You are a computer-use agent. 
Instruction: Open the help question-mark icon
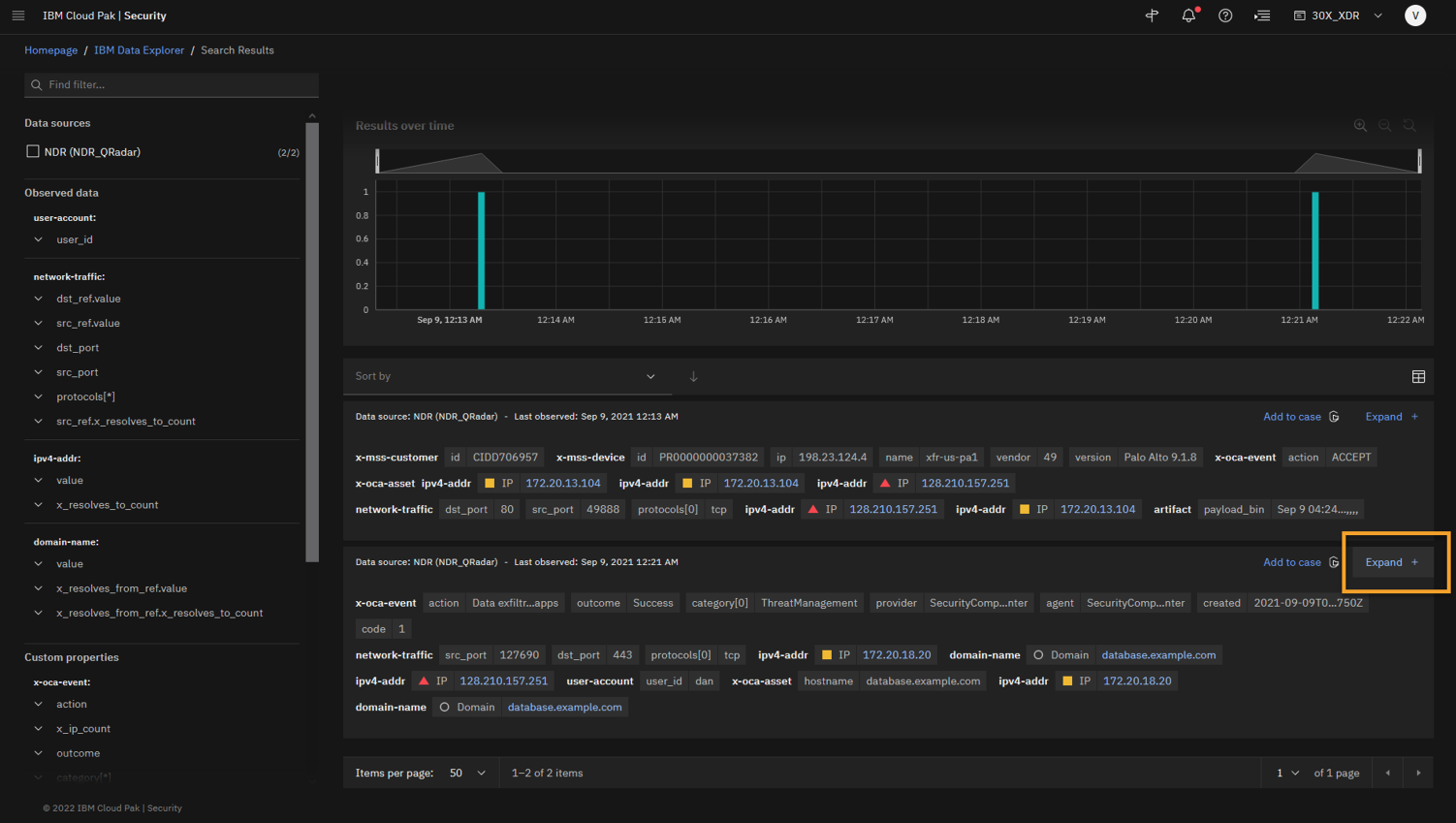(1225, 16)
